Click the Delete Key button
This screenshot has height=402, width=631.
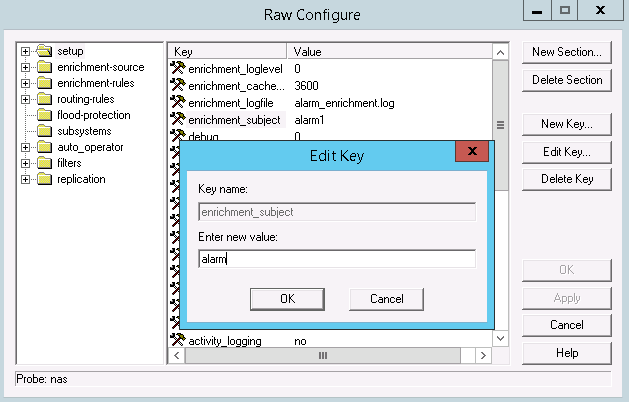pyautogui.click(x=567, y=179)
